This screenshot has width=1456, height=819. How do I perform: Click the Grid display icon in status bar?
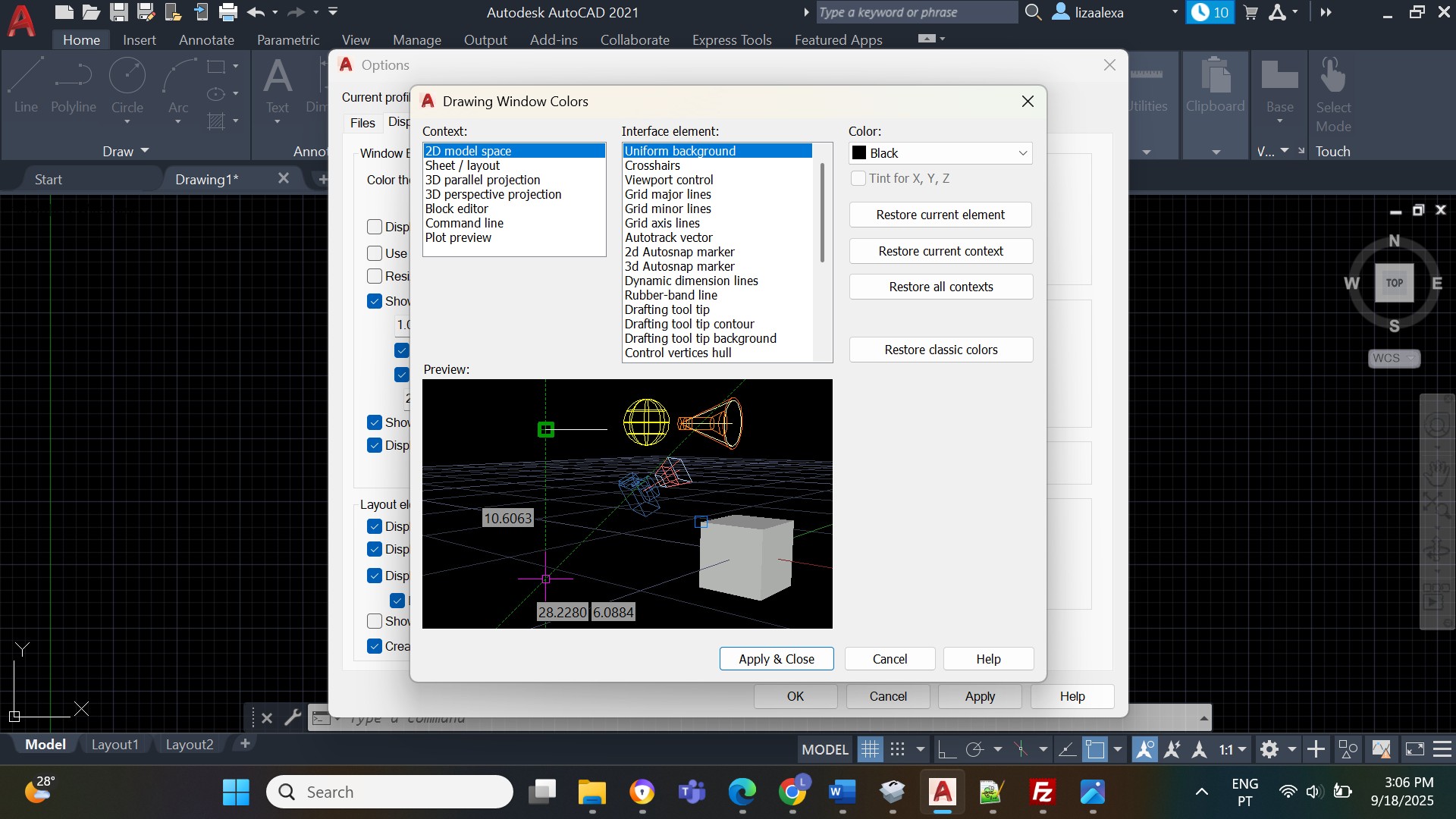(870, 750)
